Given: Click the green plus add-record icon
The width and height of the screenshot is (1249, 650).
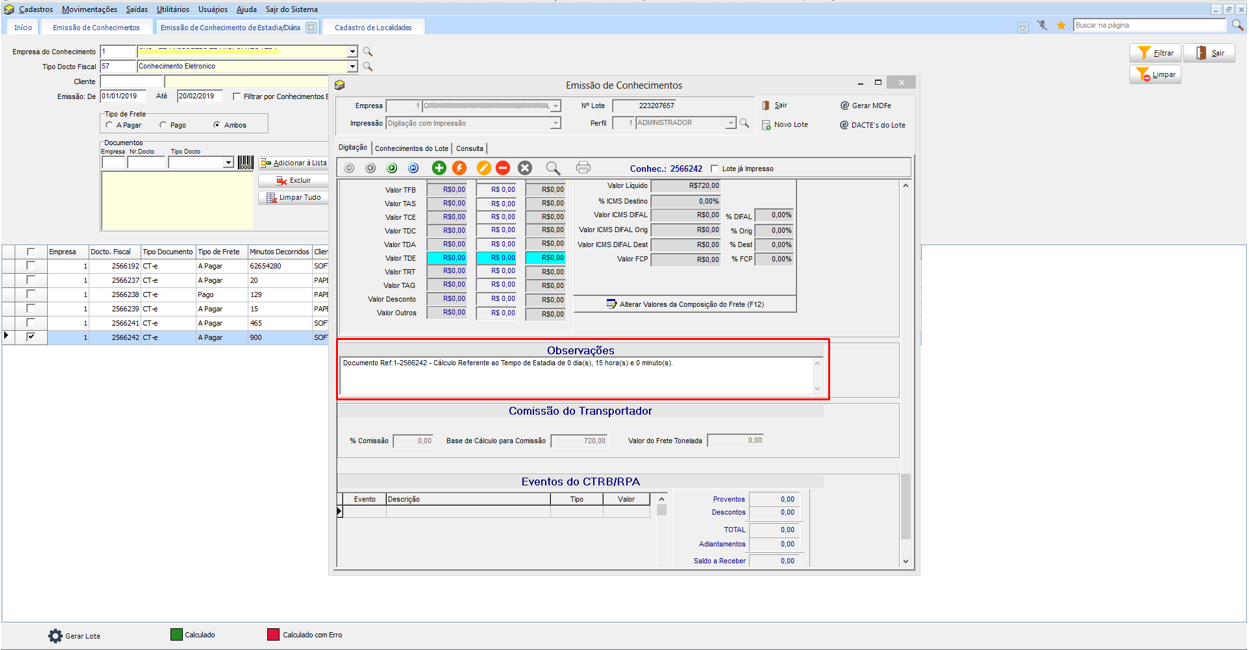Looking at the screenshot, I should coord(438,168).
